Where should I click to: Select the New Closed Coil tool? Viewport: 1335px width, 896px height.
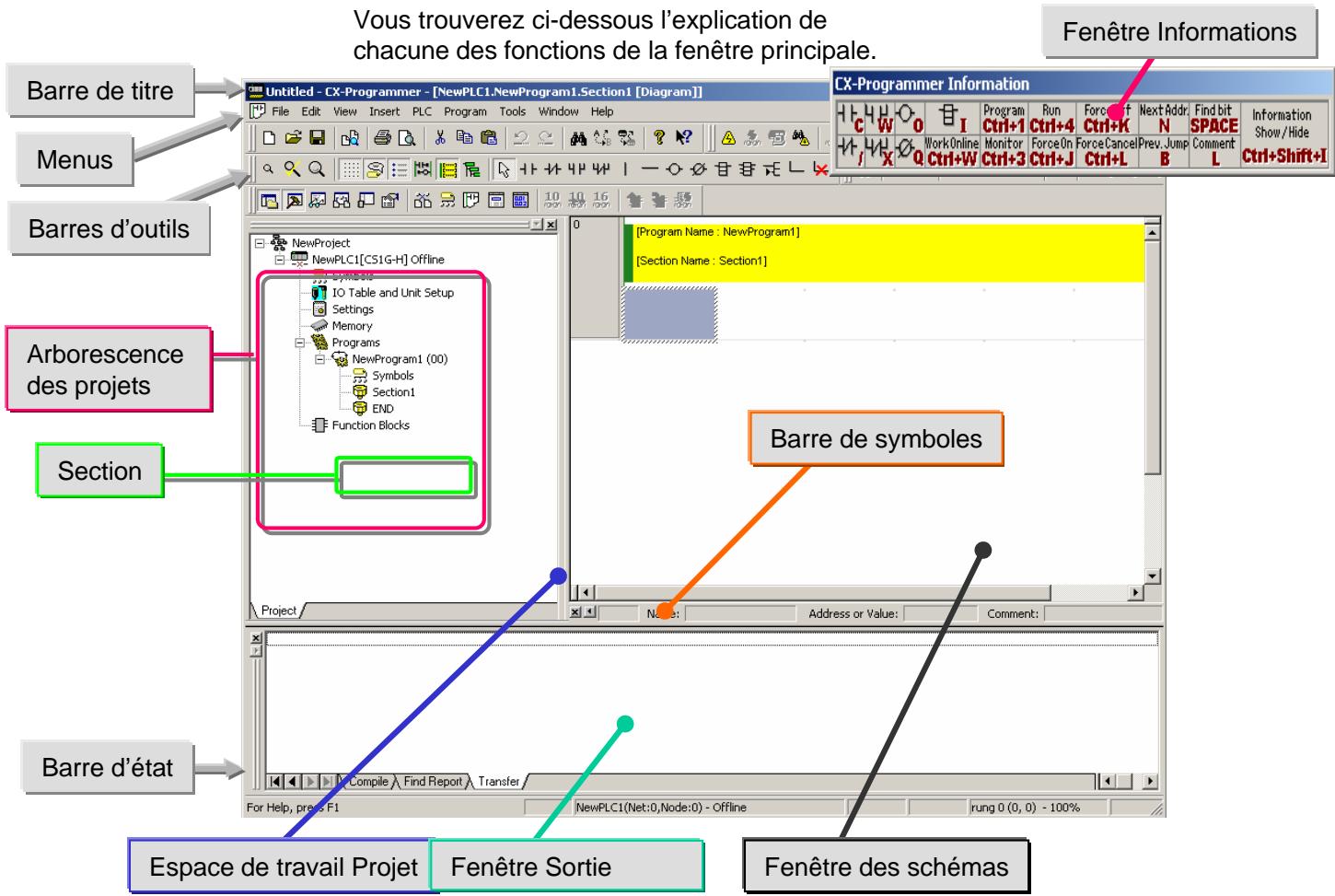tap(697, 169)
